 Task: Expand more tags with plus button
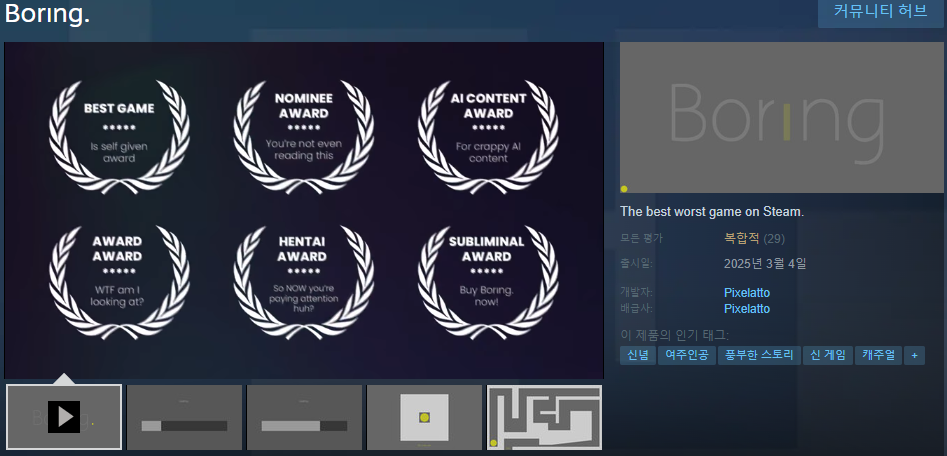914,356
